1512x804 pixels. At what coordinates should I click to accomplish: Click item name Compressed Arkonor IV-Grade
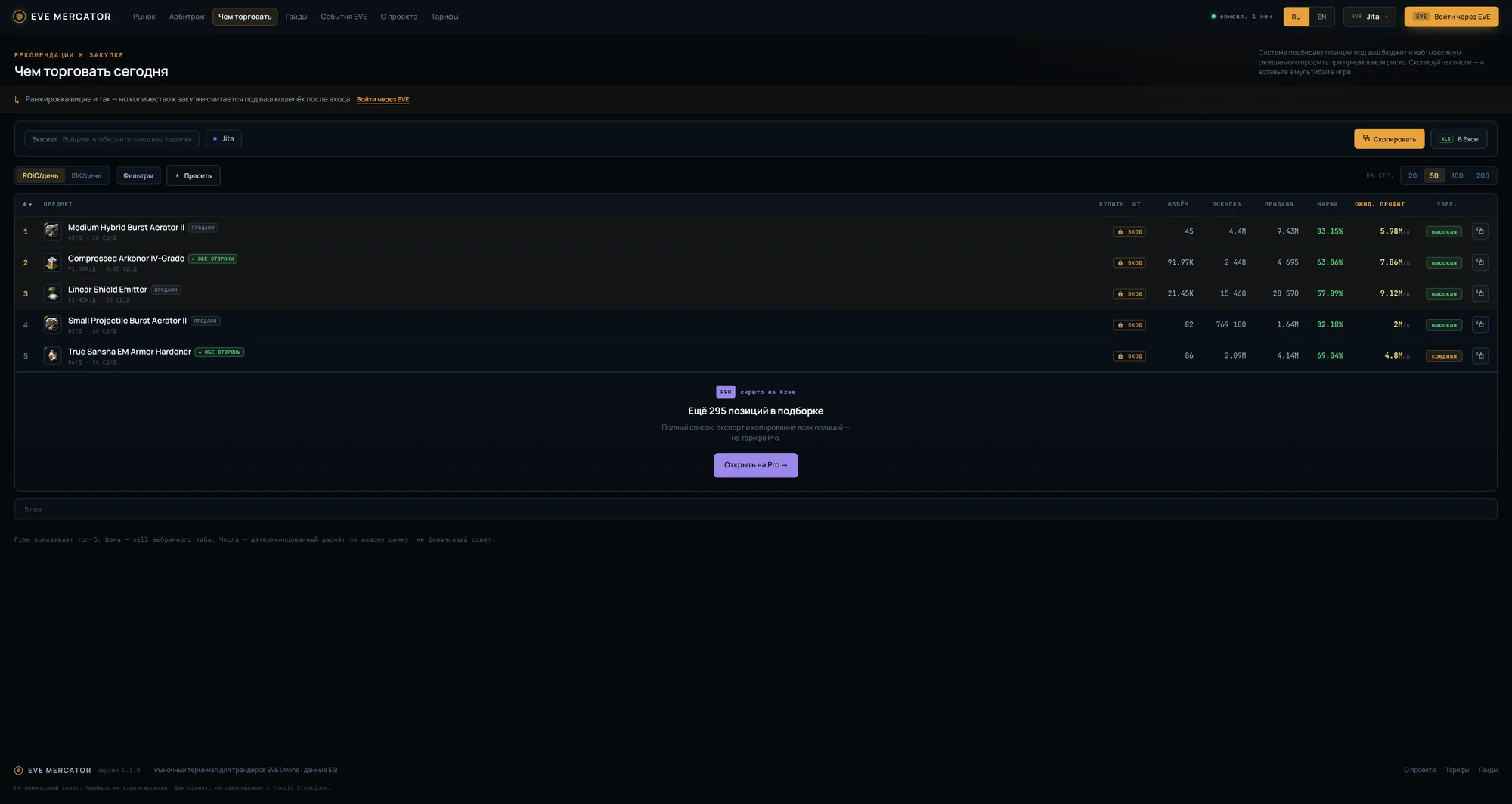(x=126, y=259)
